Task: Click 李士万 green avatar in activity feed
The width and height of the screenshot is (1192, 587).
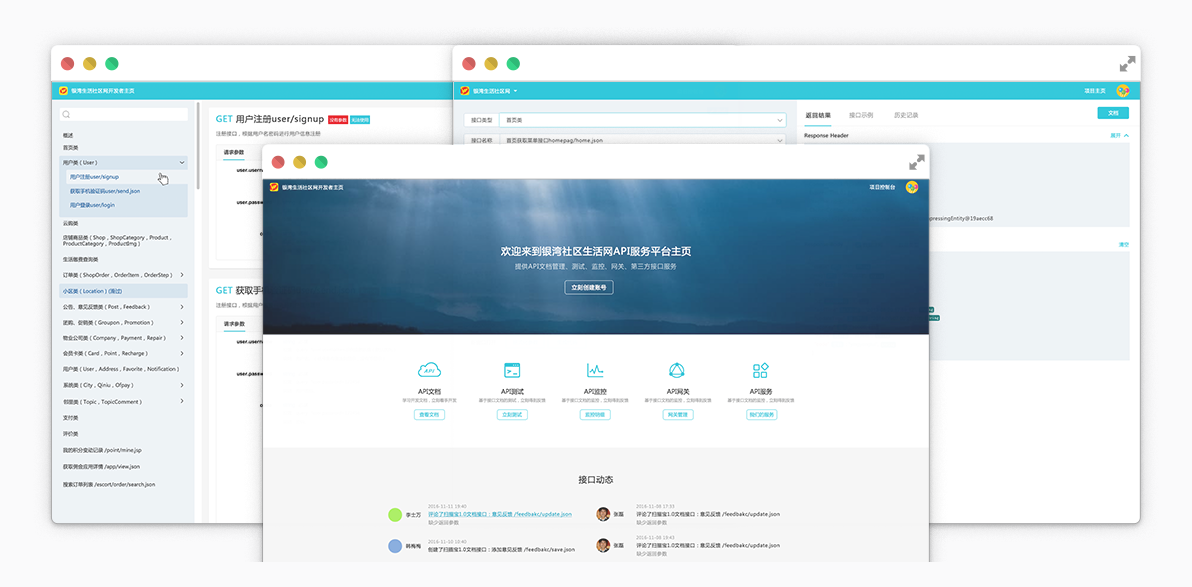Action: [x=395, y=515]
